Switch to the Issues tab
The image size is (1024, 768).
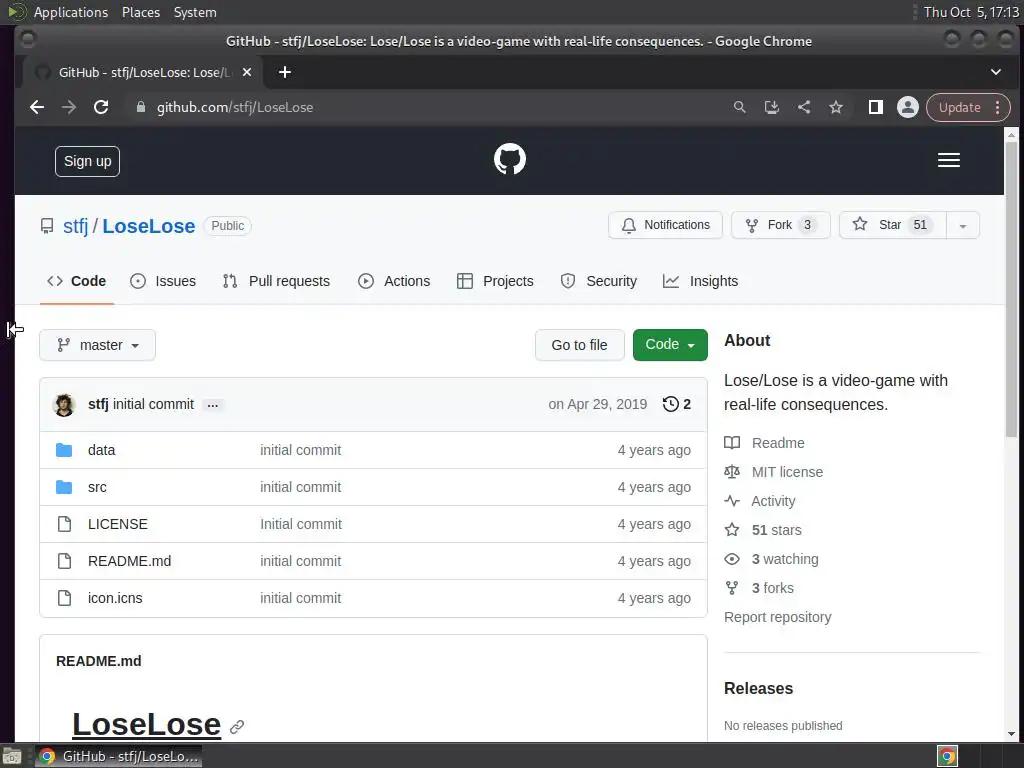coord(163,281)
